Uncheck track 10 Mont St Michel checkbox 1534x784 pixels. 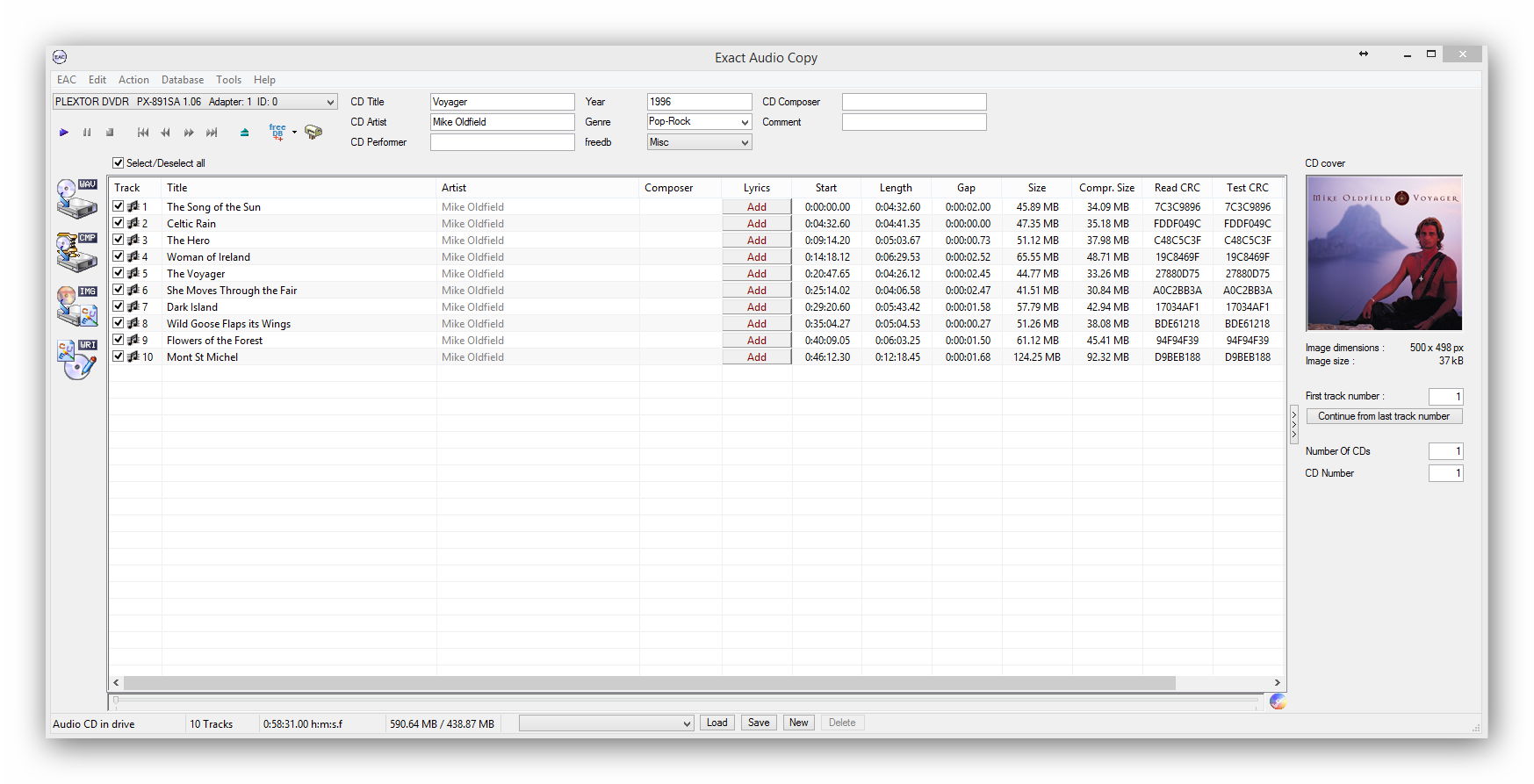pos(119,356)
